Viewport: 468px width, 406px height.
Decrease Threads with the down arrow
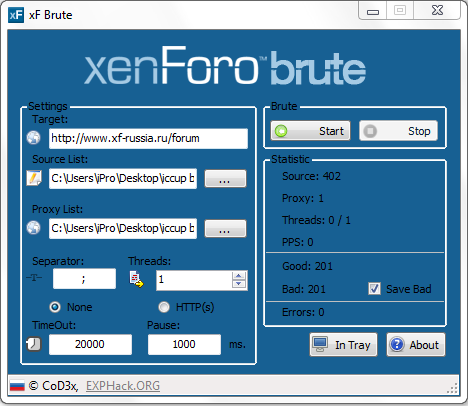[238, 284]
